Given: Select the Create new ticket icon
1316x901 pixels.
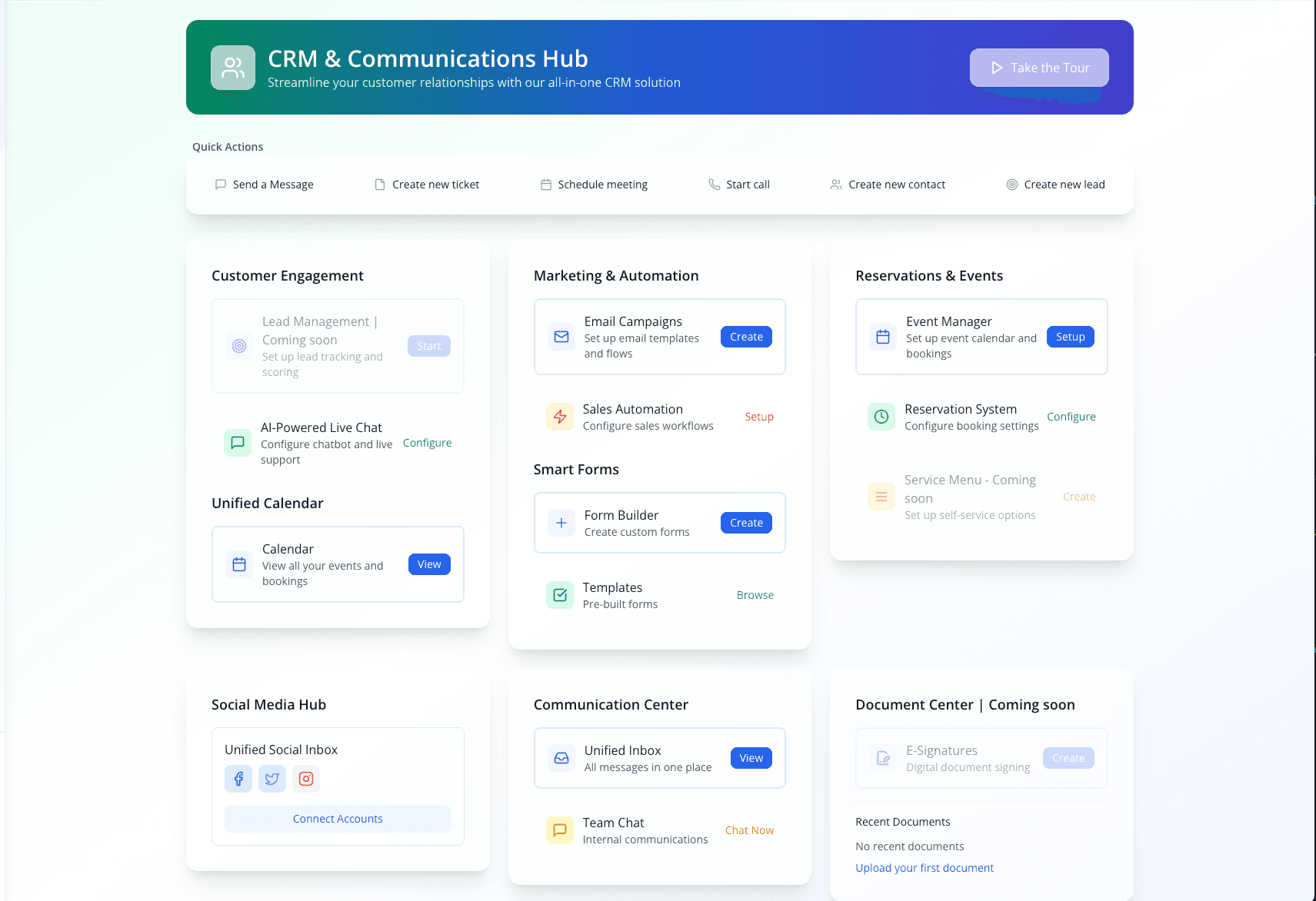Looking at the screenshot, I should pos(378,184).
